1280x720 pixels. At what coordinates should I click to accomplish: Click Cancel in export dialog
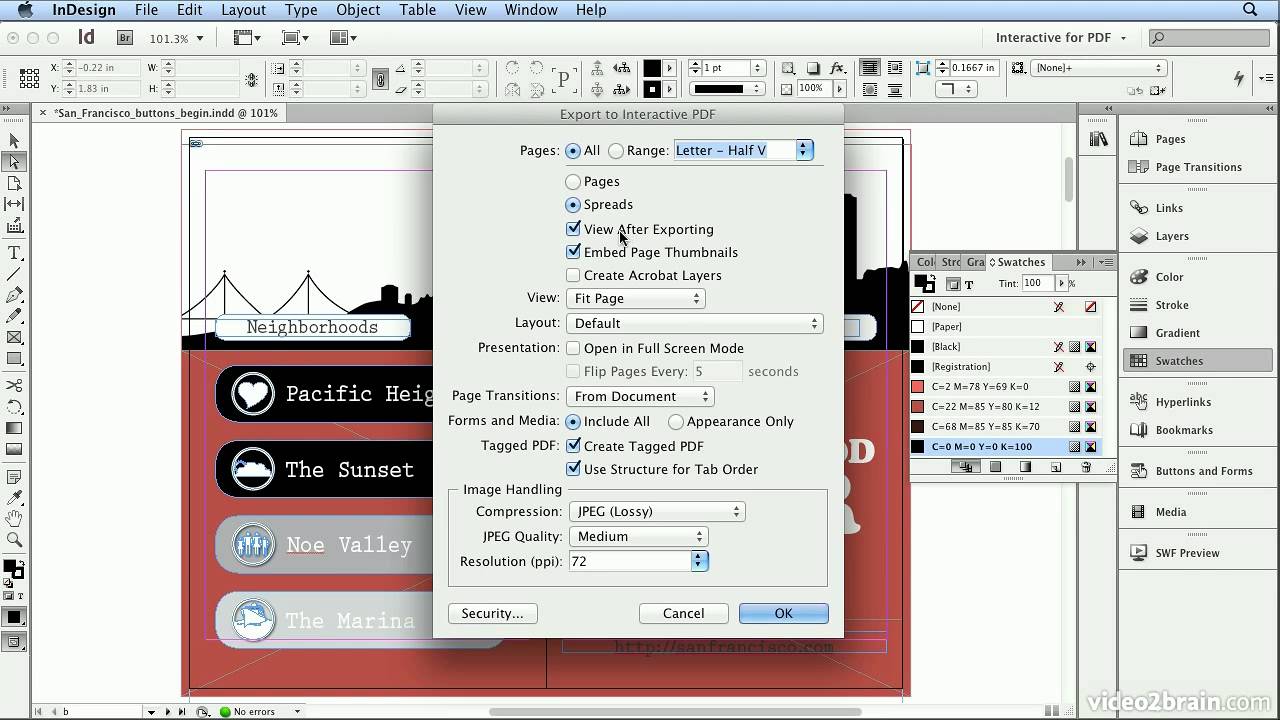tap(683, 613)
